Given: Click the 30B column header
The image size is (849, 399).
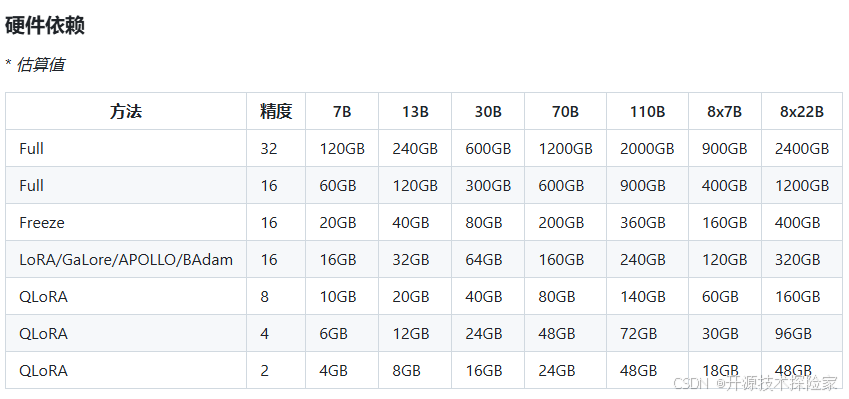Looking at the screenshot, I should [488, 112].
